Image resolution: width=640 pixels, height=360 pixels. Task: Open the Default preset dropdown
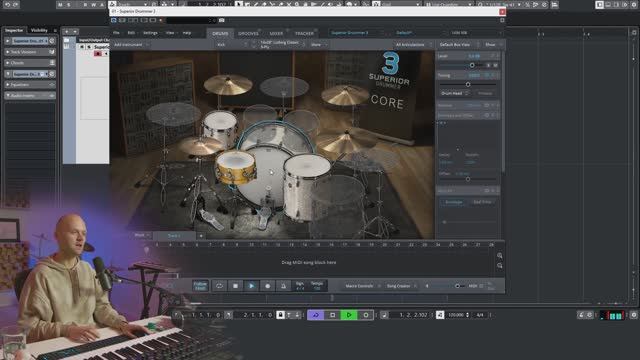click(x=419, y=33)
